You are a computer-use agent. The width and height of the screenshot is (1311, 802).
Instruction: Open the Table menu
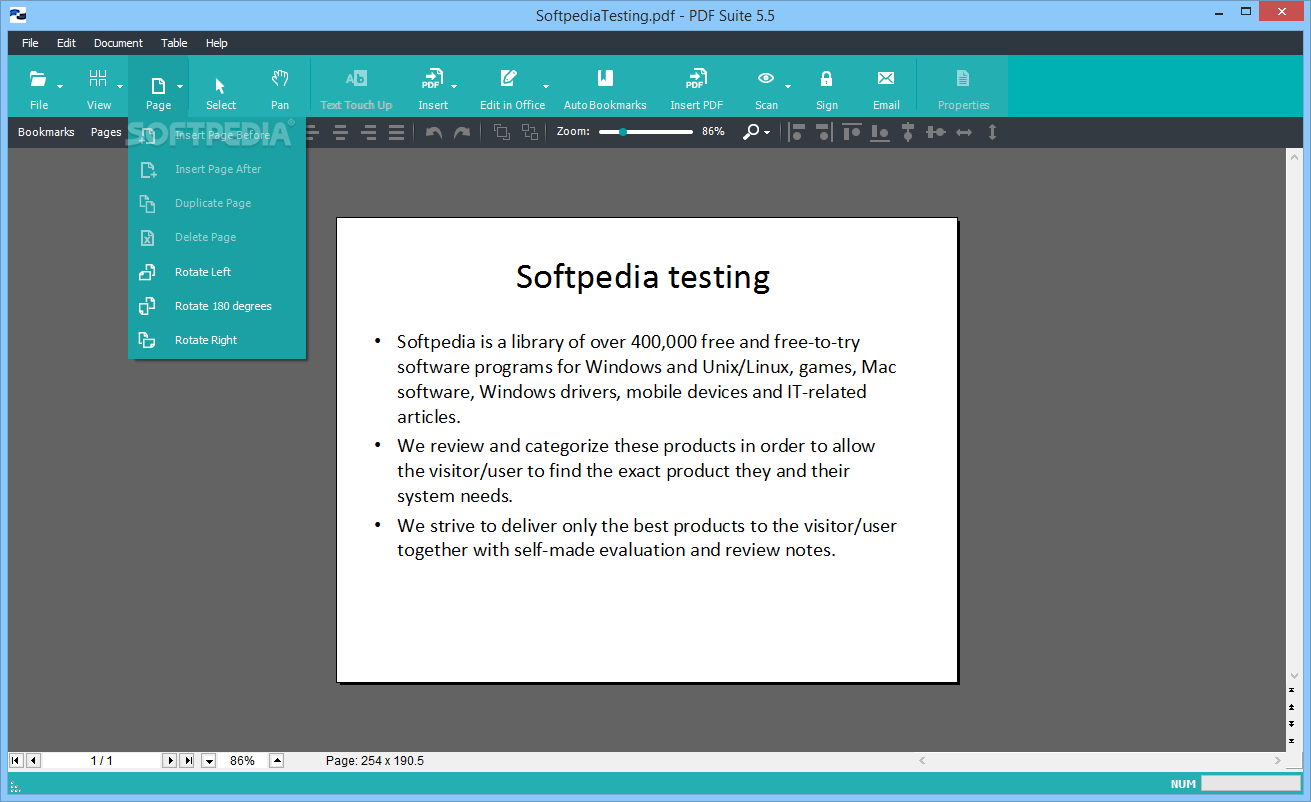point(174,43)
